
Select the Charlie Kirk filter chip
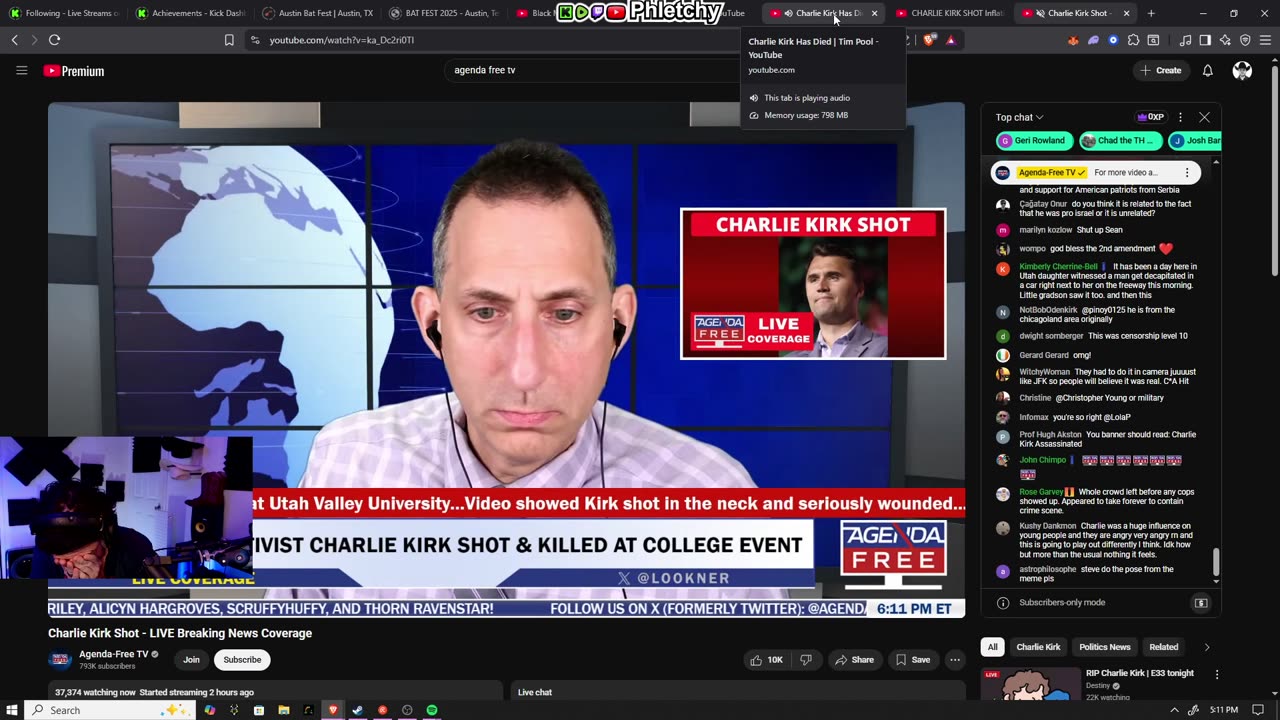click(1038, 647)
